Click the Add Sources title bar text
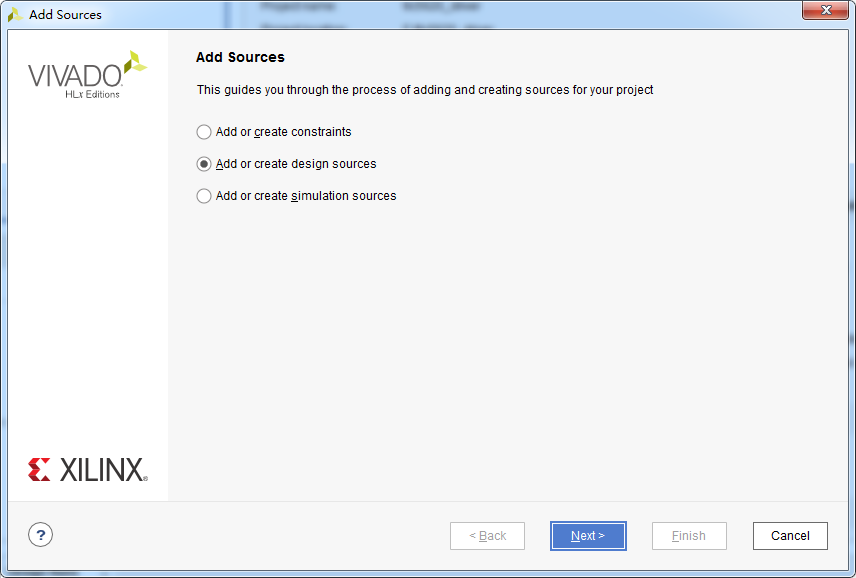856x578 pixels. (x=65, y=15)
